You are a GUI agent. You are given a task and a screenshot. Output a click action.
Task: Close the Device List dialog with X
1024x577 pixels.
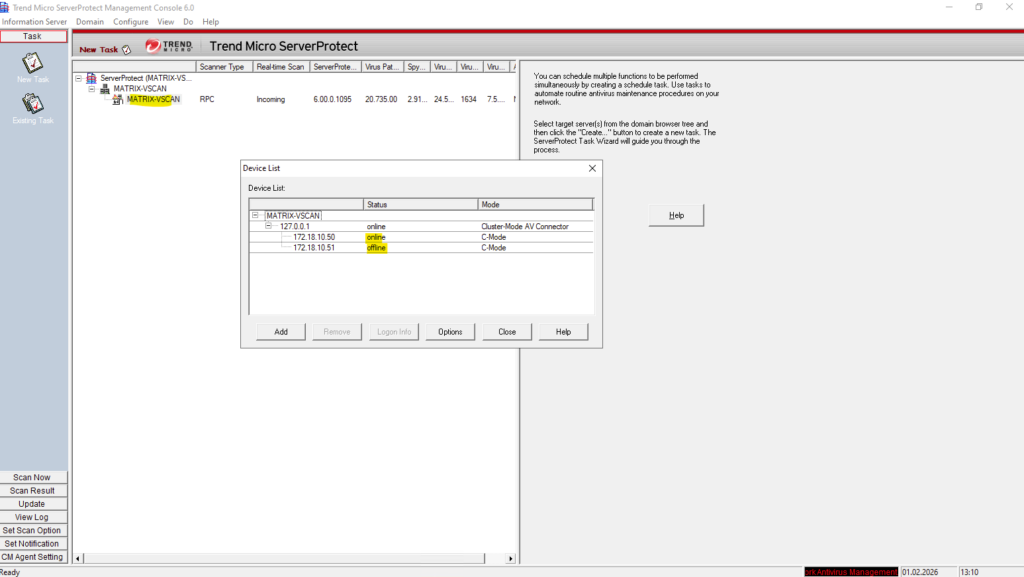coord(592,168)
